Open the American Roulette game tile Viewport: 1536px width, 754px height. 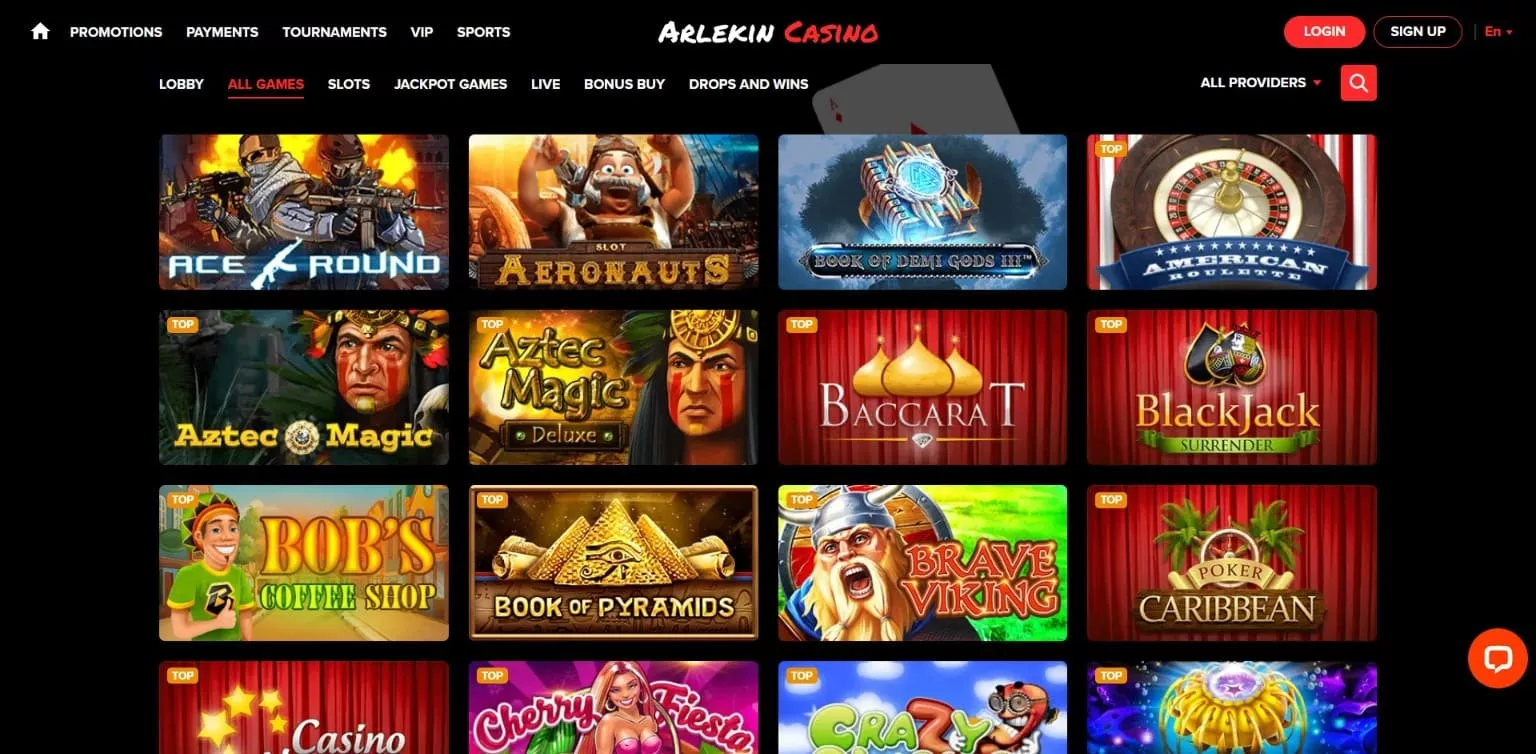tap(1232, 212)
